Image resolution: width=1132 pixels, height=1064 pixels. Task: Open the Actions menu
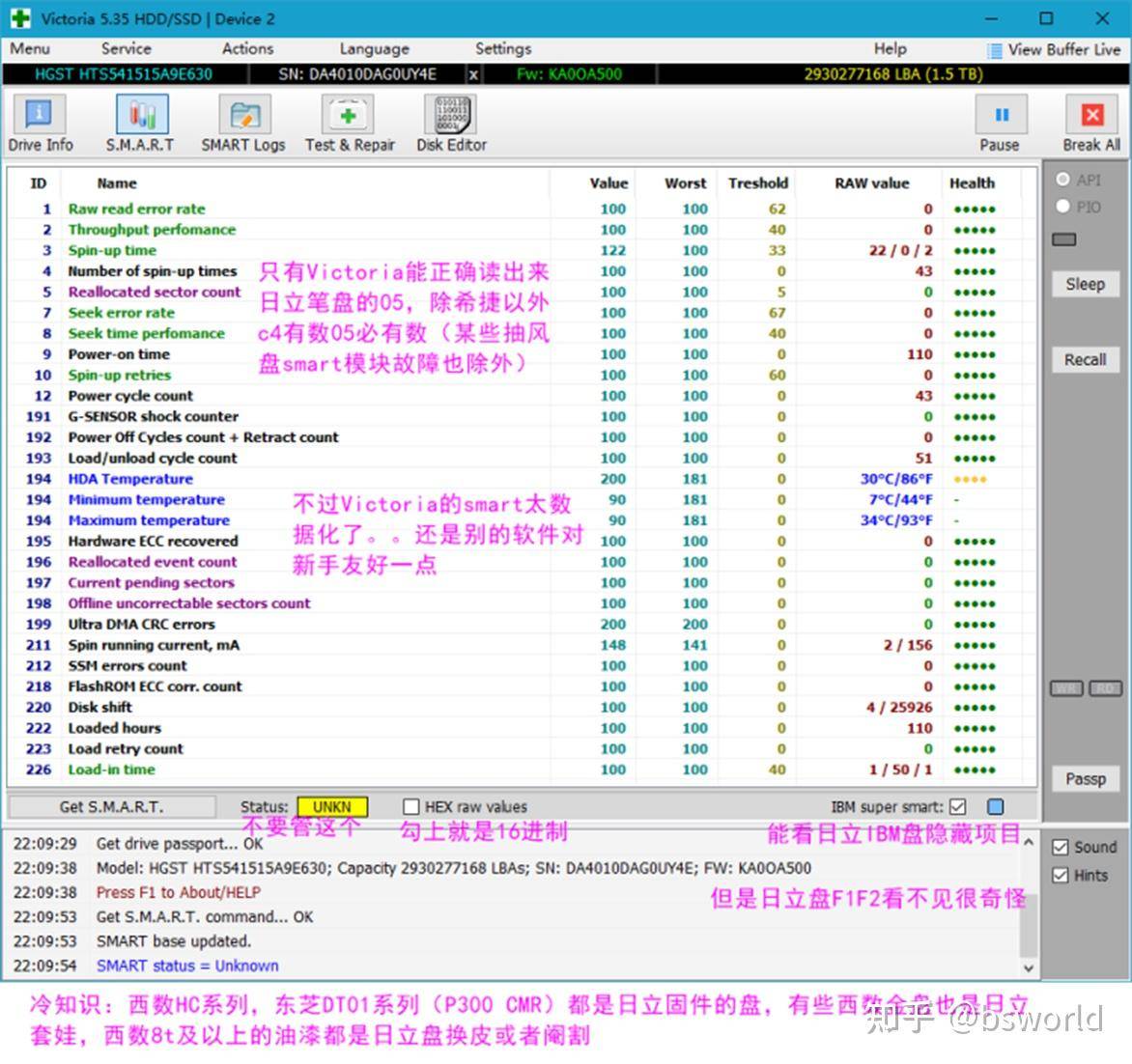pos(247,48)
